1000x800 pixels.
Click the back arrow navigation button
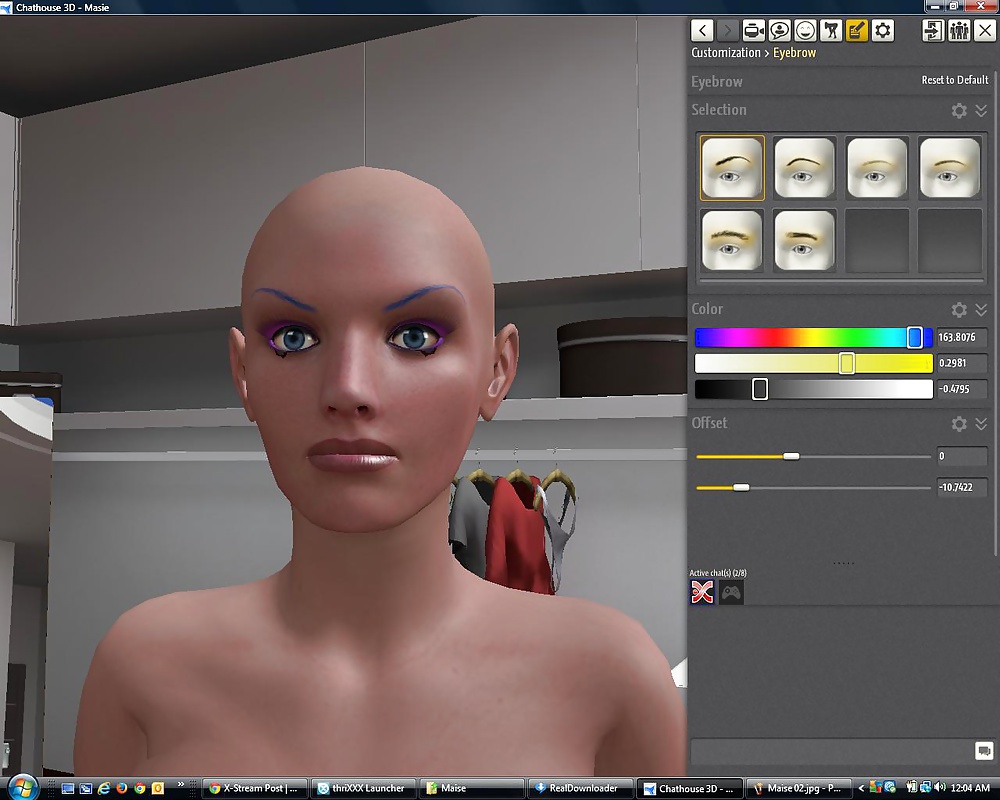coord(703,31)
